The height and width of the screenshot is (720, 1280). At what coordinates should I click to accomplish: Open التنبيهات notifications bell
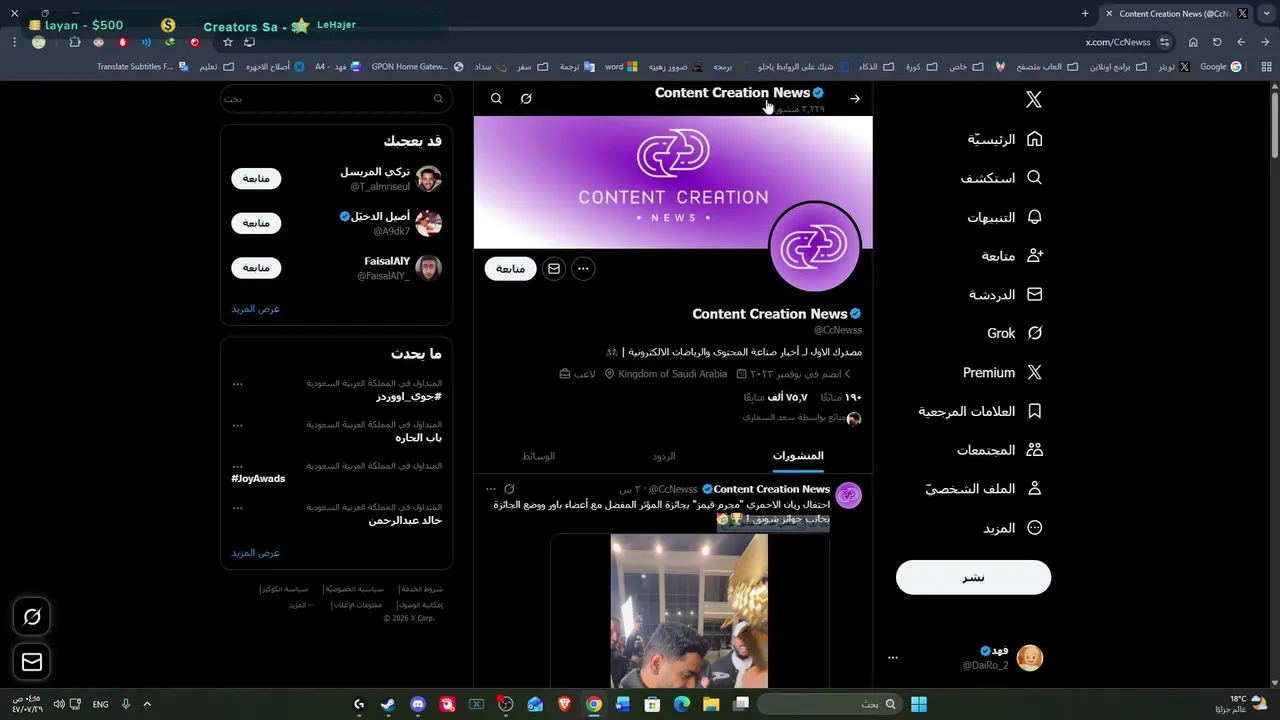[1004, 217]
